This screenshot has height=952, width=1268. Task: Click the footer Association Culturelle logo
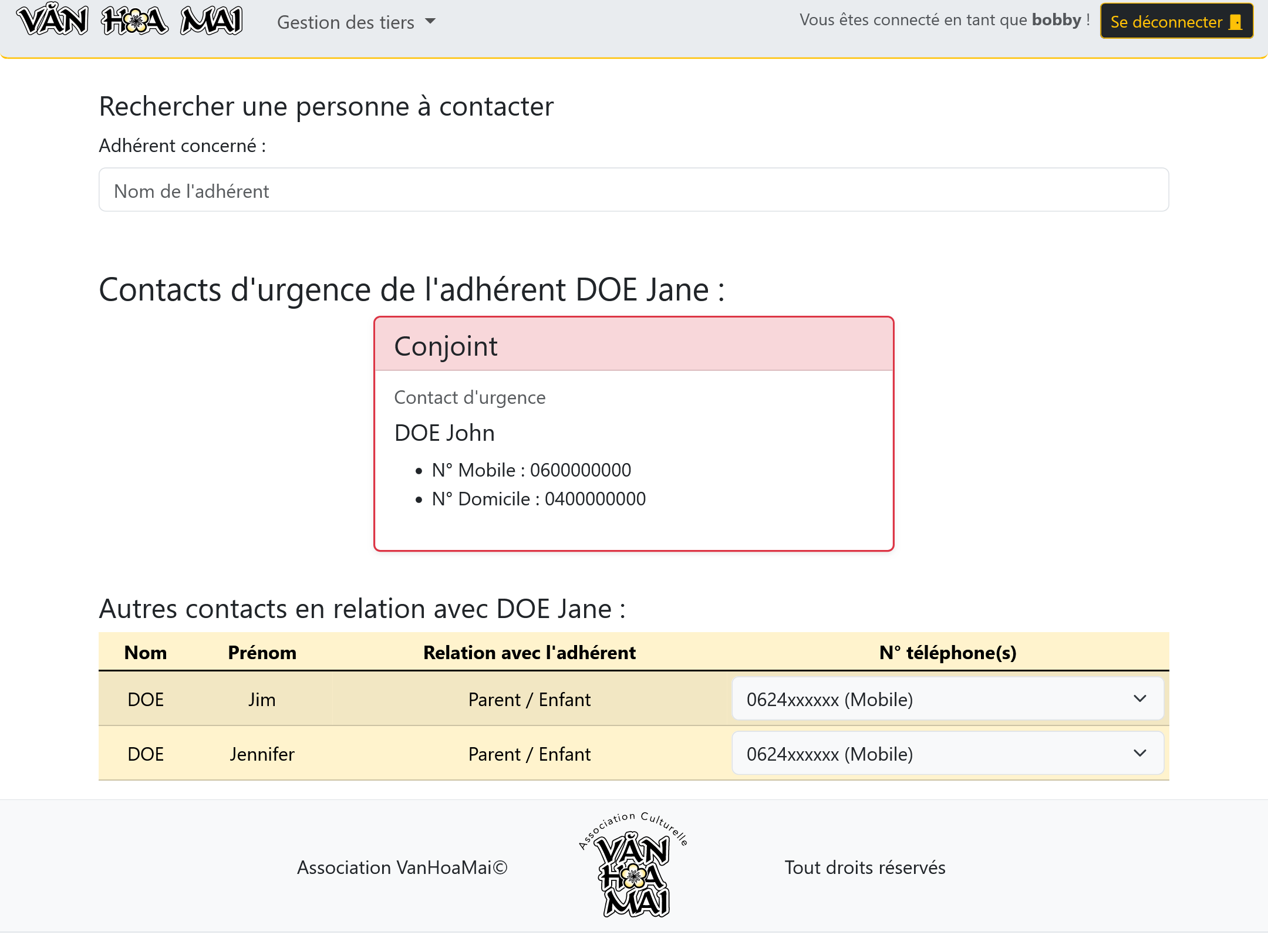coord(633,866)
